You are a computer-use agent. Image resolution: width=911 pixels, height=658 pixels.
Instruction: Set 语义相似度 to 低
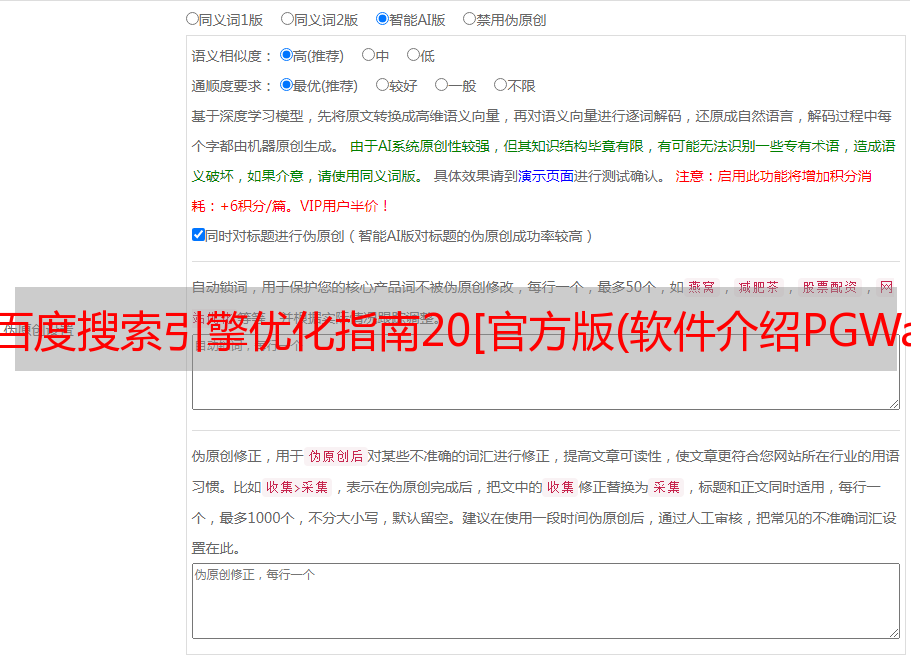tap(413, 55)
